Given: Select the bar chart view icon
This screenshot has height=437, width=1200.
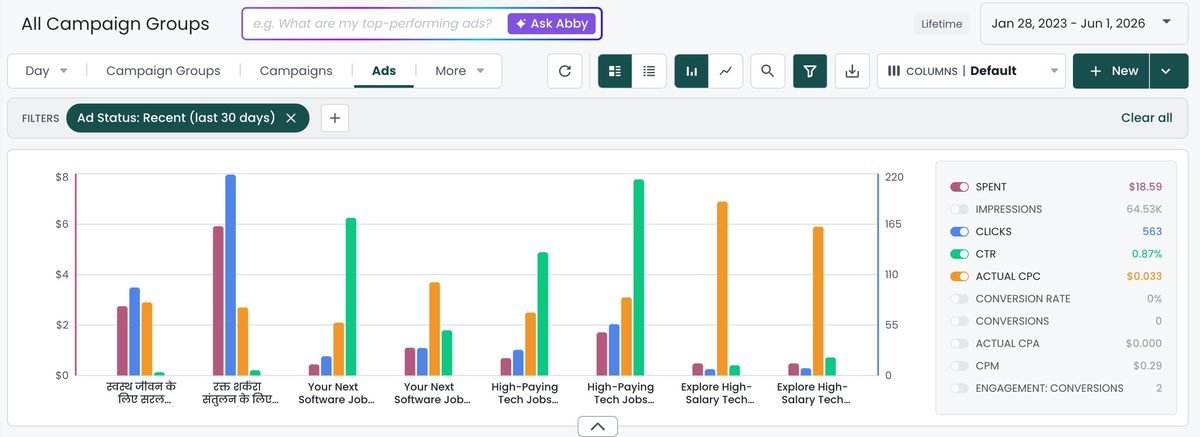Looking at the screenshot, I should tap(692, 71).
